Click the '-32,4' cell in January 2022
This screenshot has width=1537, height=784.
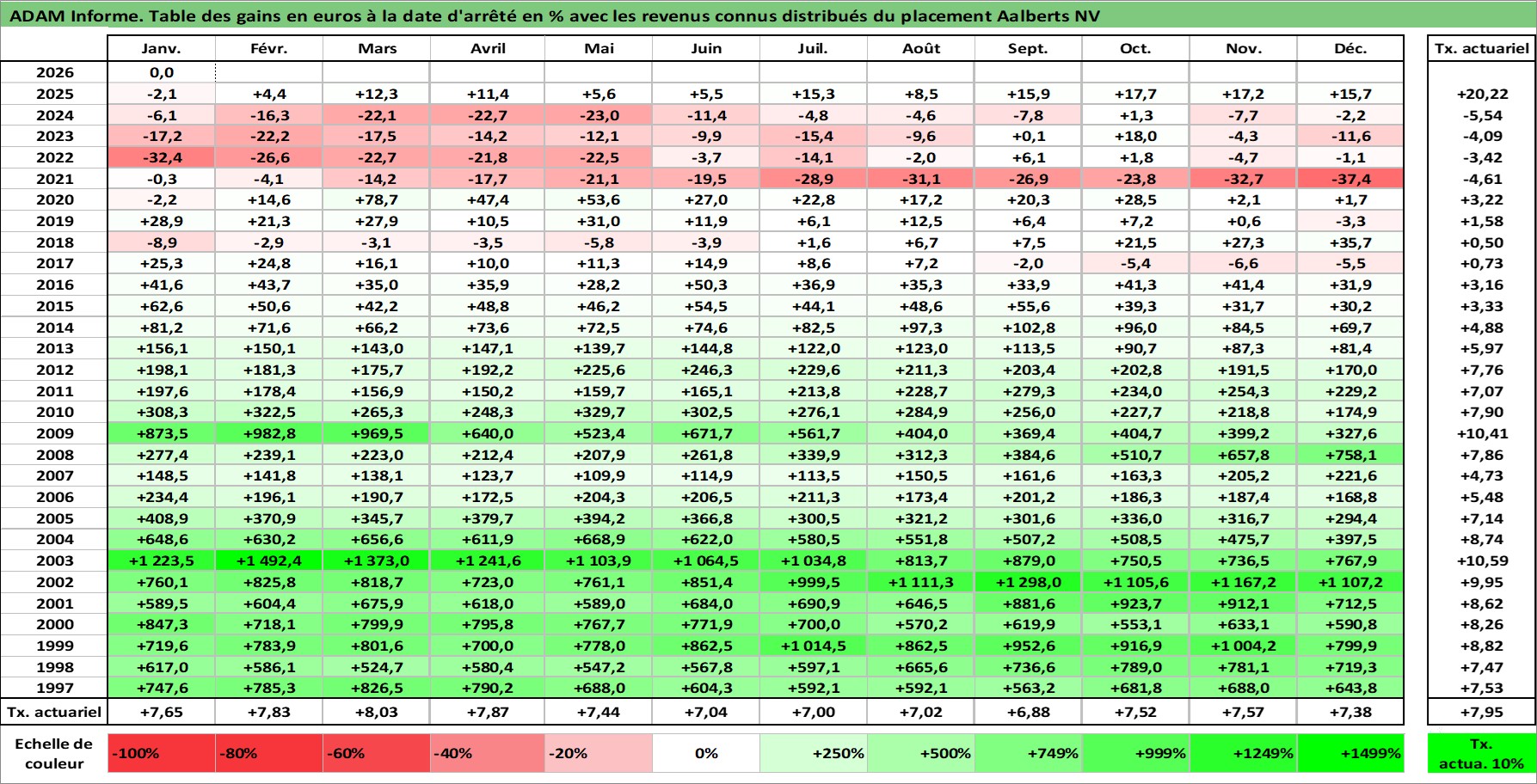162,157
